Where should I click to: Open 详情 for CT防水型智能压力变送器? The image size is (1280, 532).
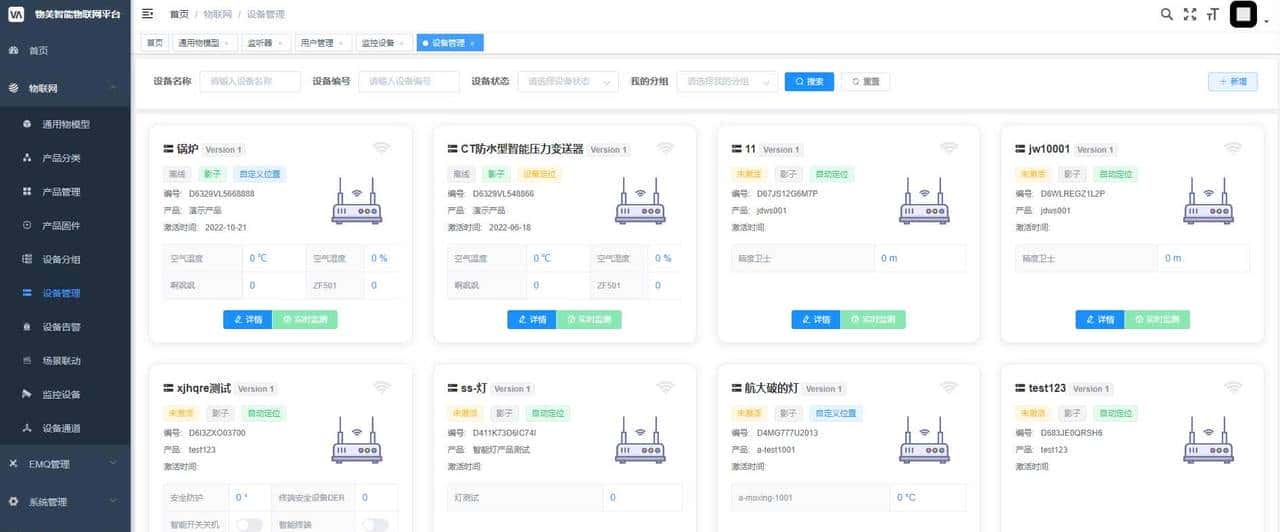[532, 320]
